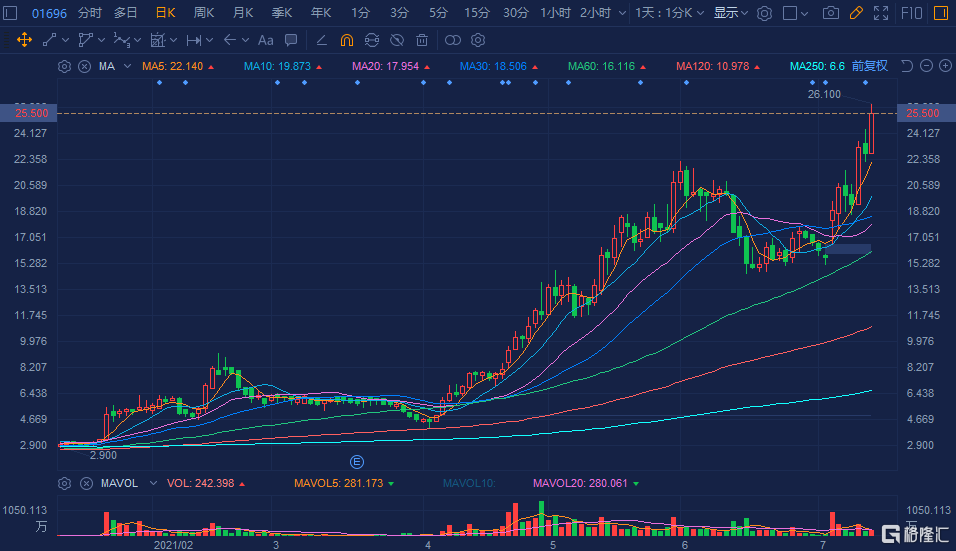Open the F10 company info

point(913,13)
